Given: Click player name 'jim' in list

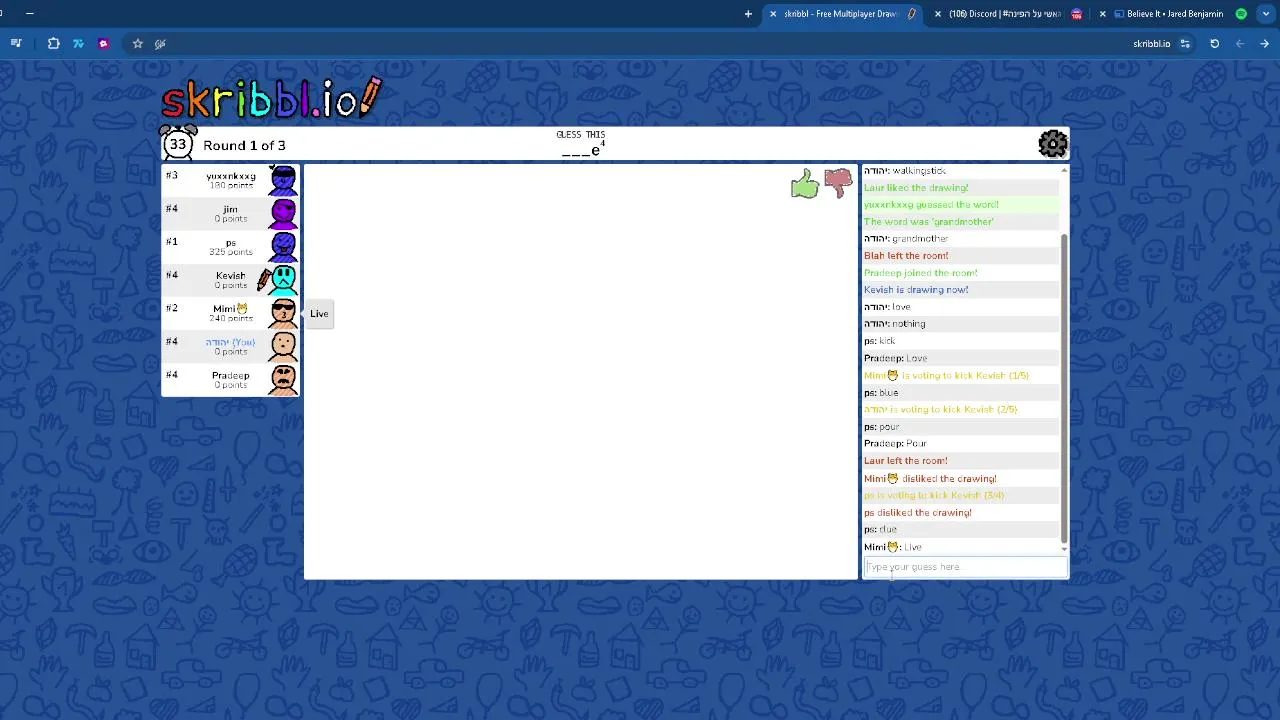Looking at the screenshot, I should [x=231, y=209].
